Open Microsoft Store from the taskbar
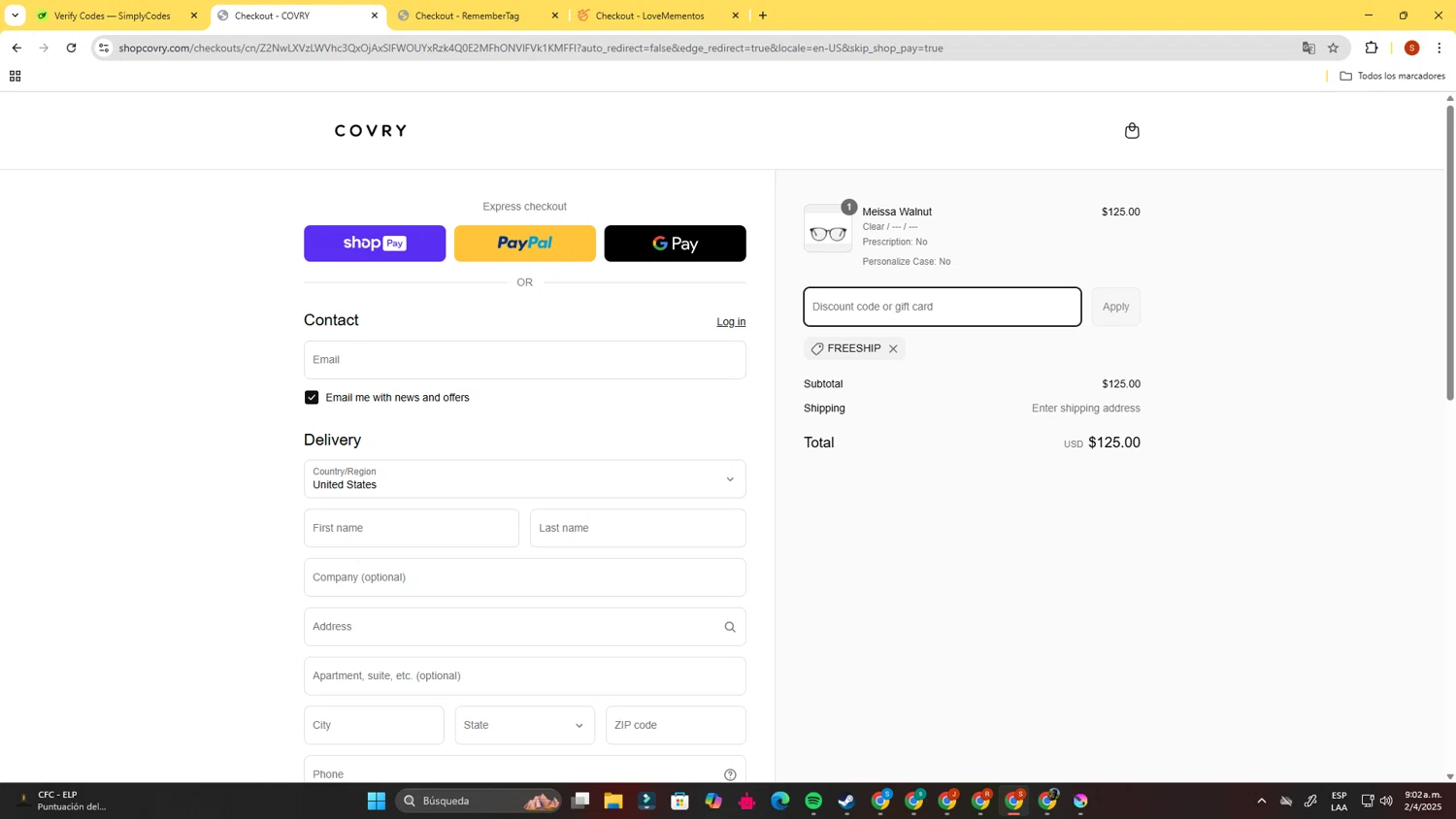 680,801
